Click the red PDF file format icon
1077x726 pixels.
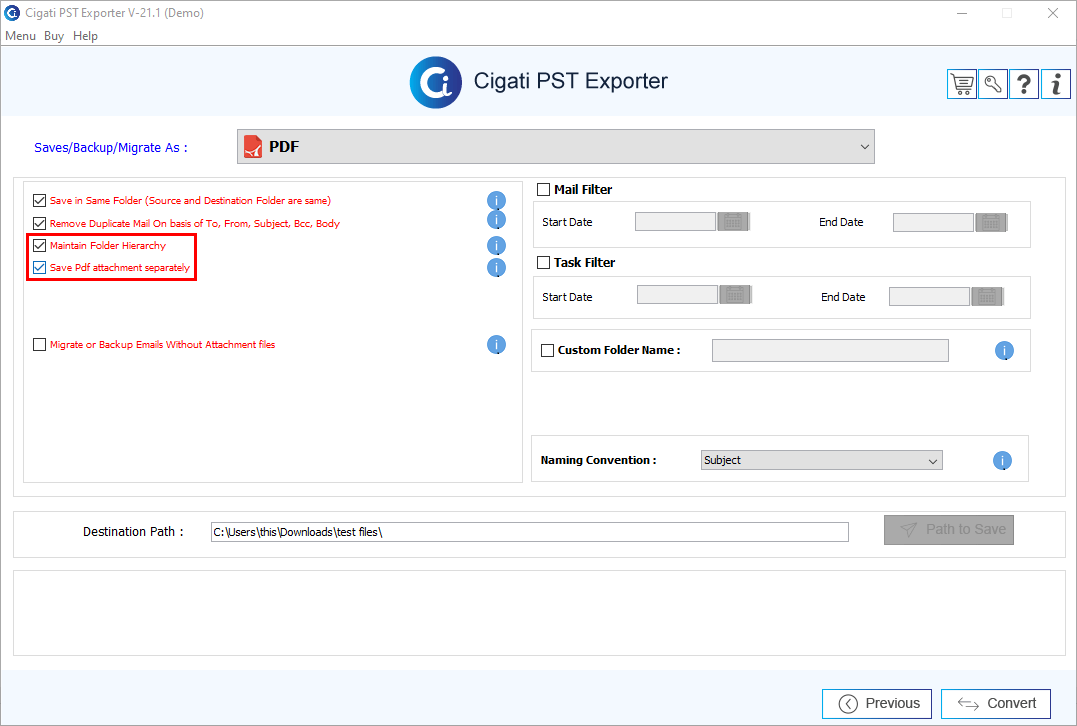click(x=253, y=146)
